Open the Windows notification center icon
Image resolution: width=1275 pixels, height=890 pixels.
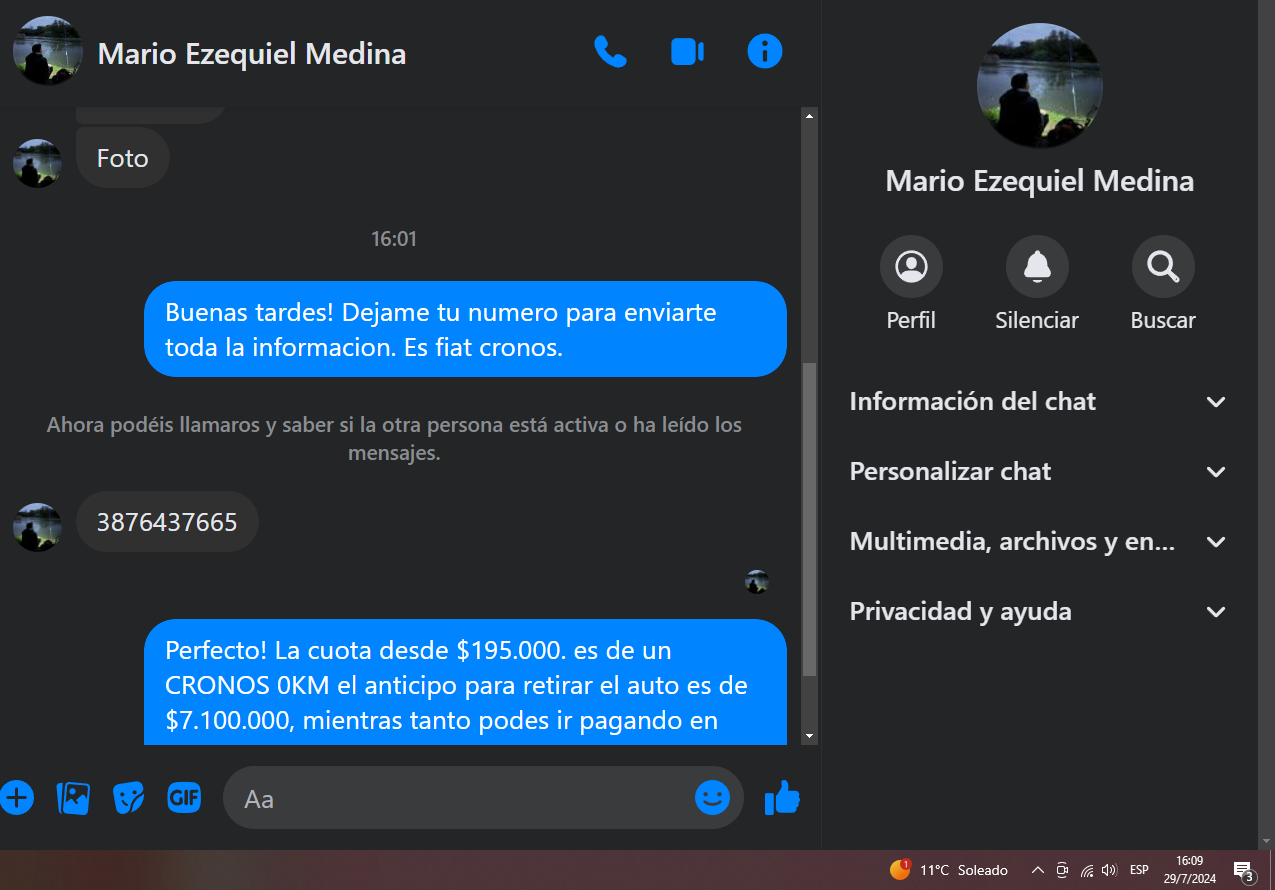coord(1244,870)
